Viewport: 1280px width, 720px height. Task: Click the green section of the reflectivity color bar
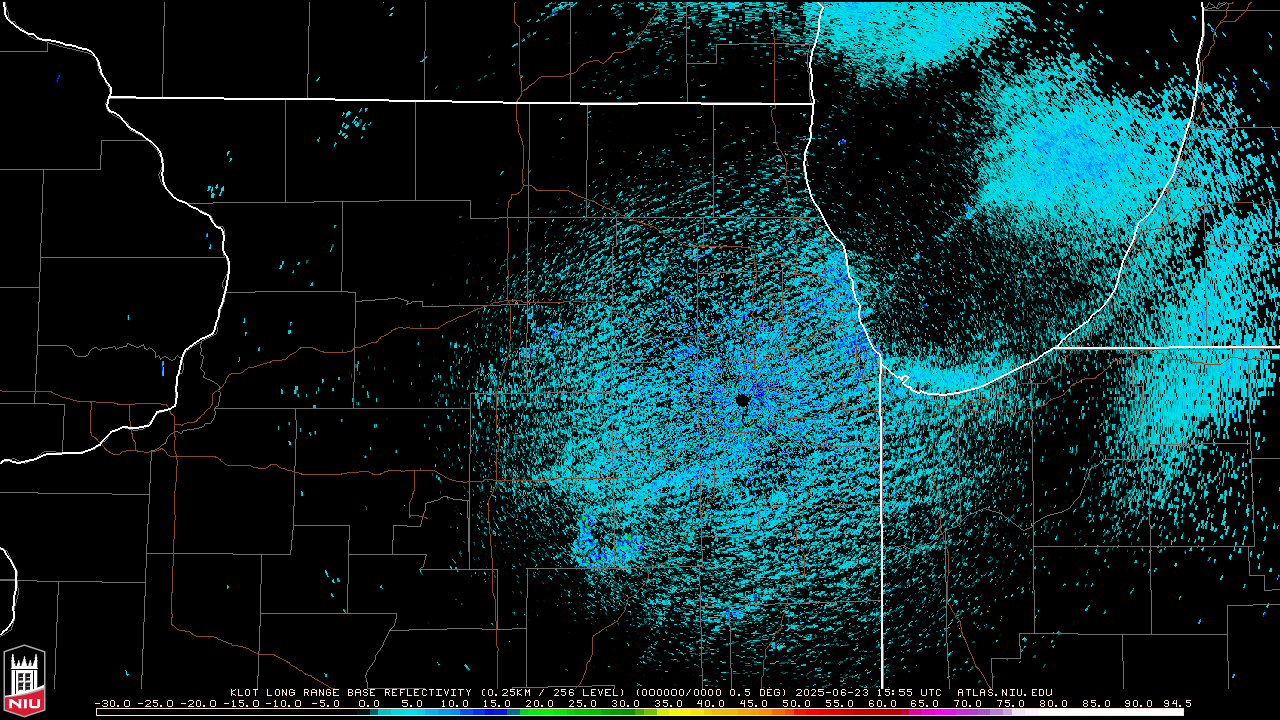click(580, 712)
